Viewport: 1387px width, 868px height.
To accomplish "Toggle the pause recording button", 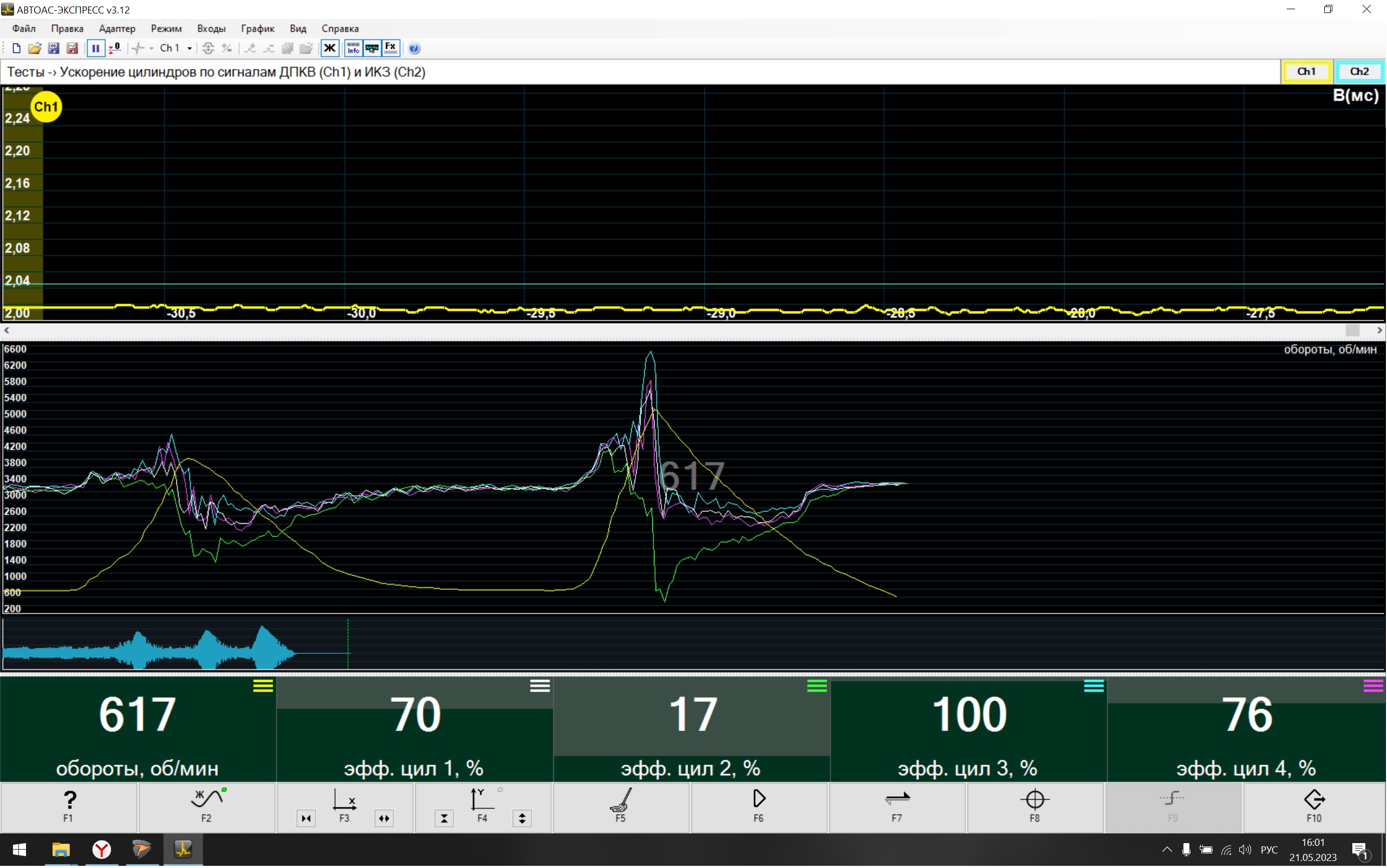I will 95,48.
